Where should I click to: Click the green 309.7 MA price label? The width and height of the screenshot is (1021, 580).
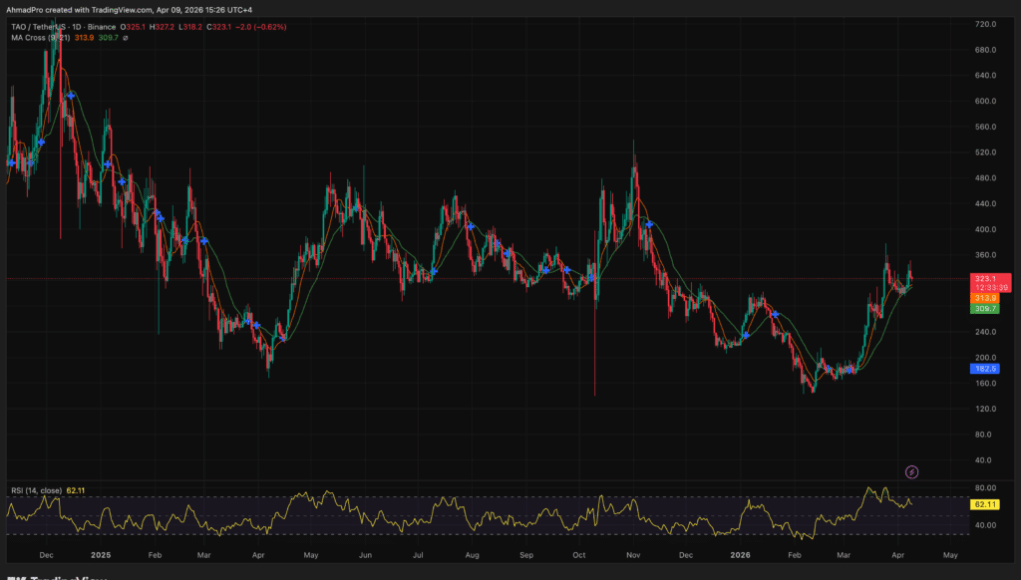pos(985,309)
